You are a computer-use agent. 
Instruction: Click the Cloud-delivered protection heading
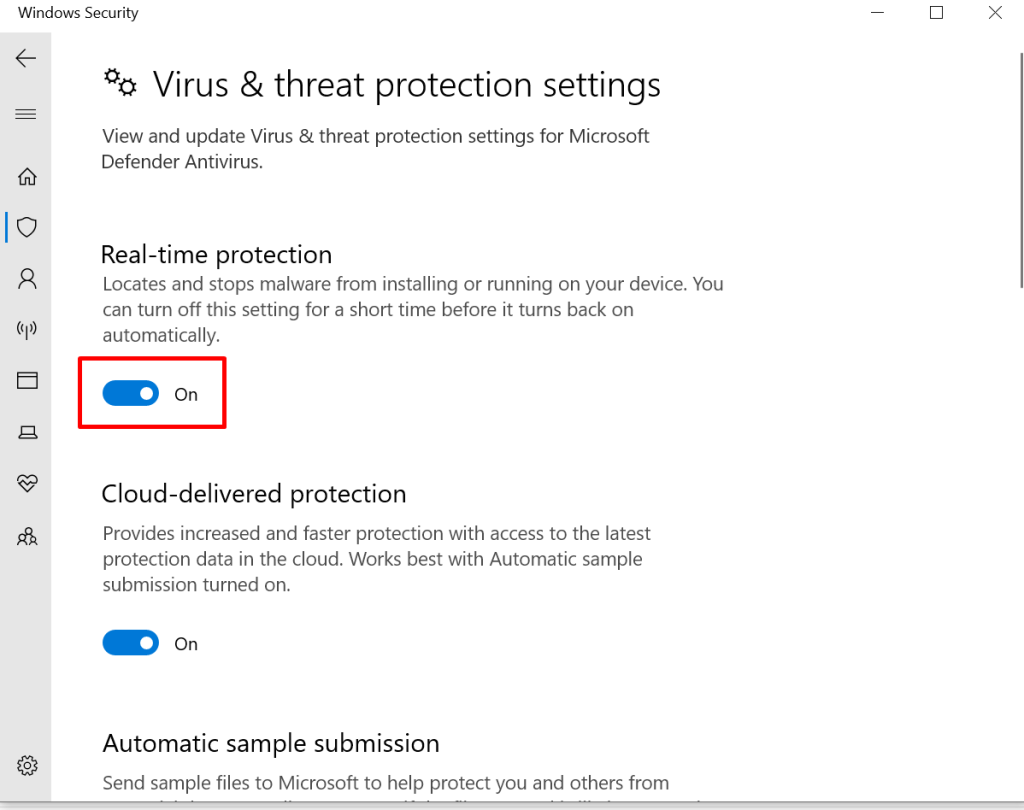[253, 494]
